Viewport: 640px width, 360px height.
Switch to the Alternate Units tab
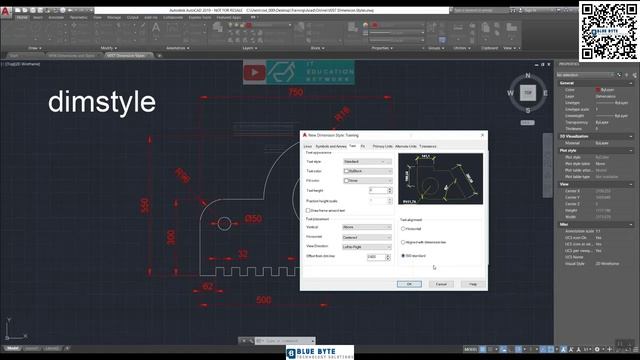(x=406, y=146)
